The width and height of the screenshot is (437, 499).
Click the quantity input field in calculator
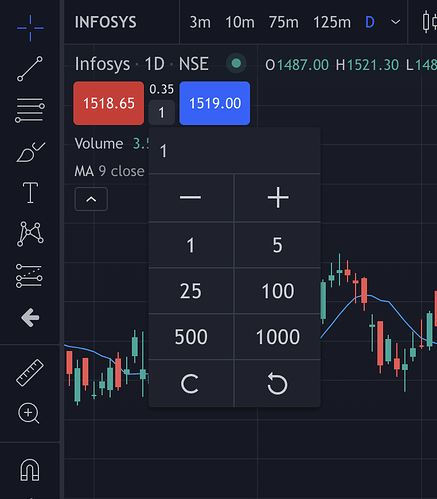coord(234,151)
